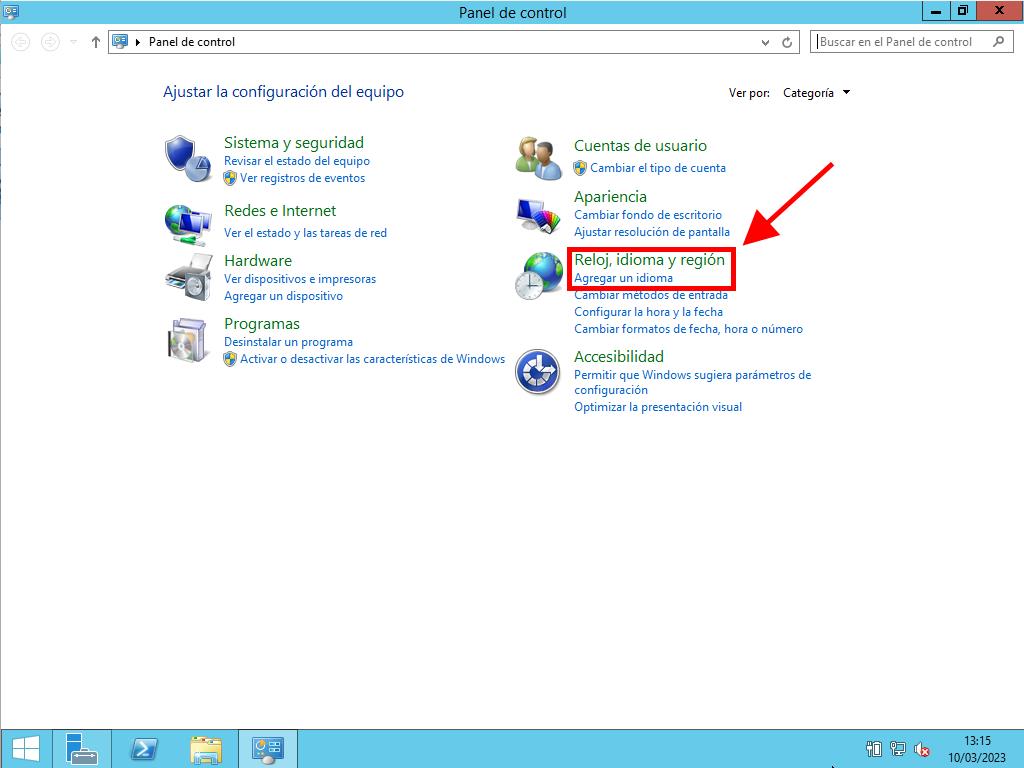The height and width of the screenshot is (768, 1024).
Task: Click Cambiar fondo de escritorio link
Action: point(647,215)
